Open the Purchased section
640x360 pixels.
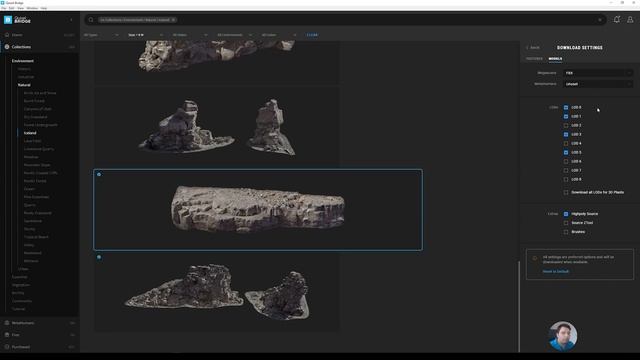click(x=40, y=347)
